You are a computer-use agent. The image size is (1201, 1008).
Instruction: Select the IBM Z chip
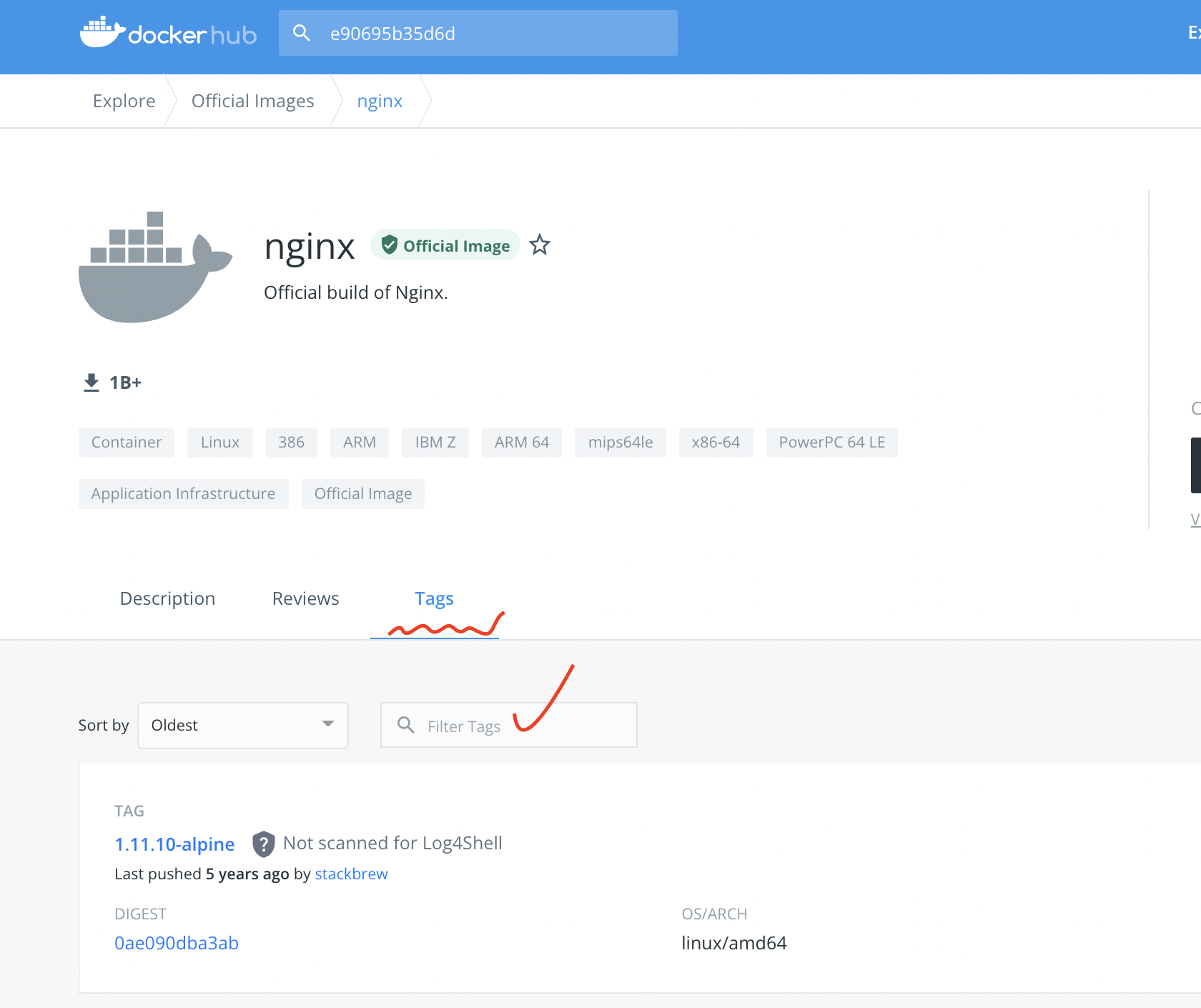coord(435,443)
